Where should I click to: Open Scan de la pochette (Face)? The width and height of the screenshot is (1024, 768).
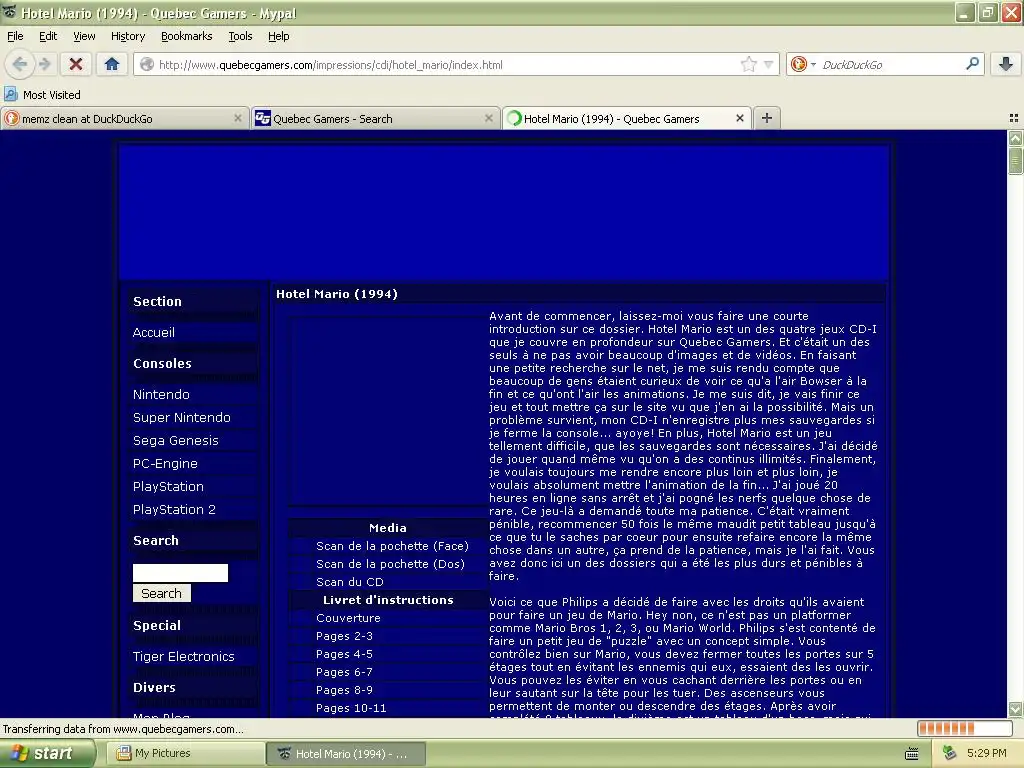tap(392, 546)
